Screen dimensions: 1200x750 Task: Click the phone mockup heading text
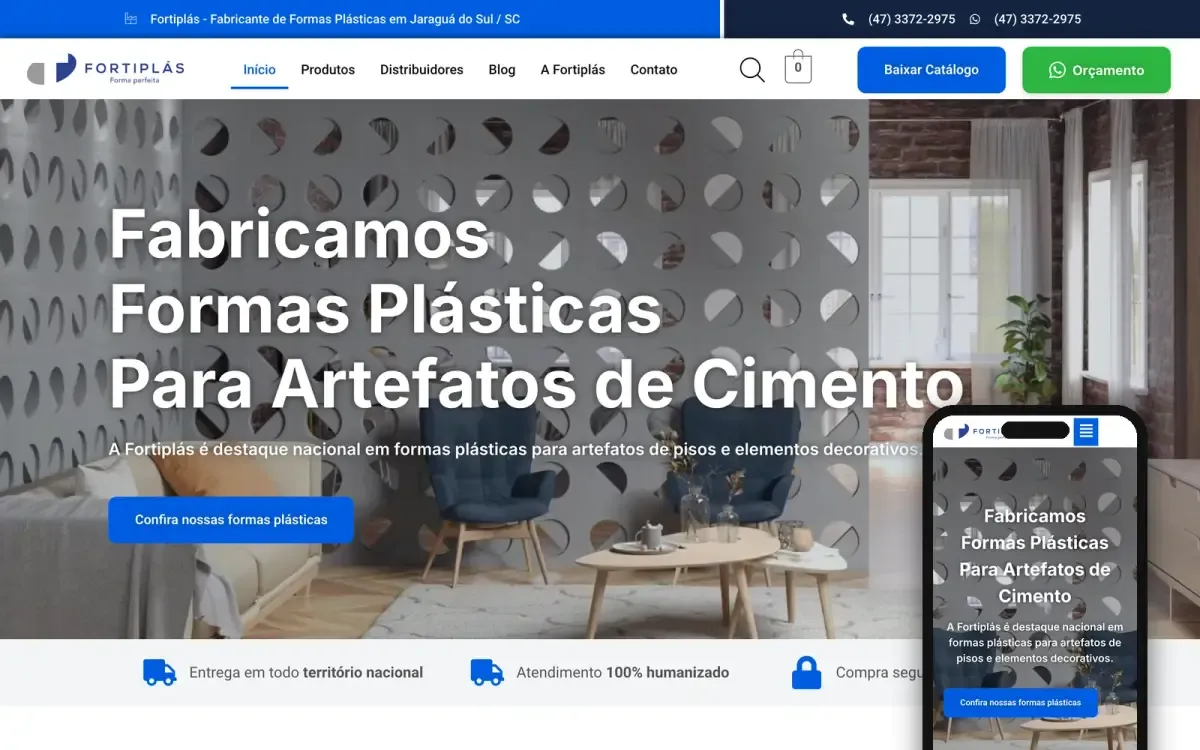coord(1035,556)
